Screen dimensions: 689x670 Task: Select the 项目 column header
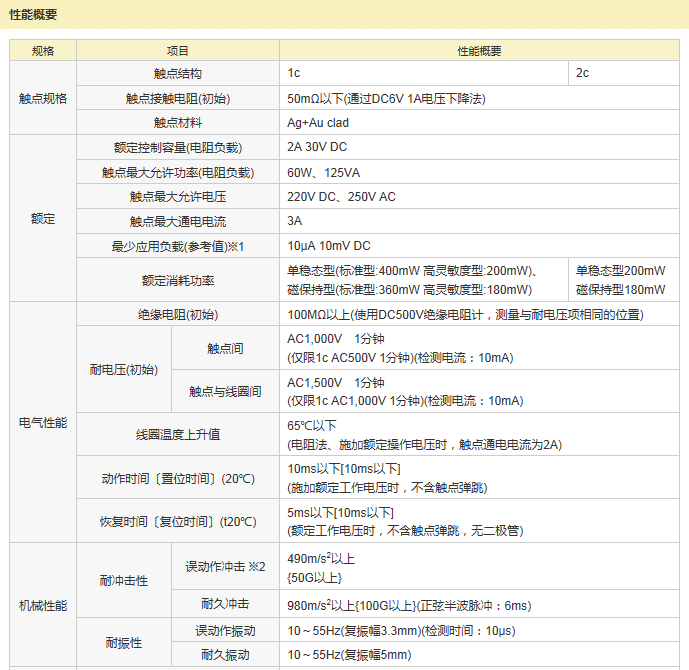pyautogui.click(x=178, y=51)
